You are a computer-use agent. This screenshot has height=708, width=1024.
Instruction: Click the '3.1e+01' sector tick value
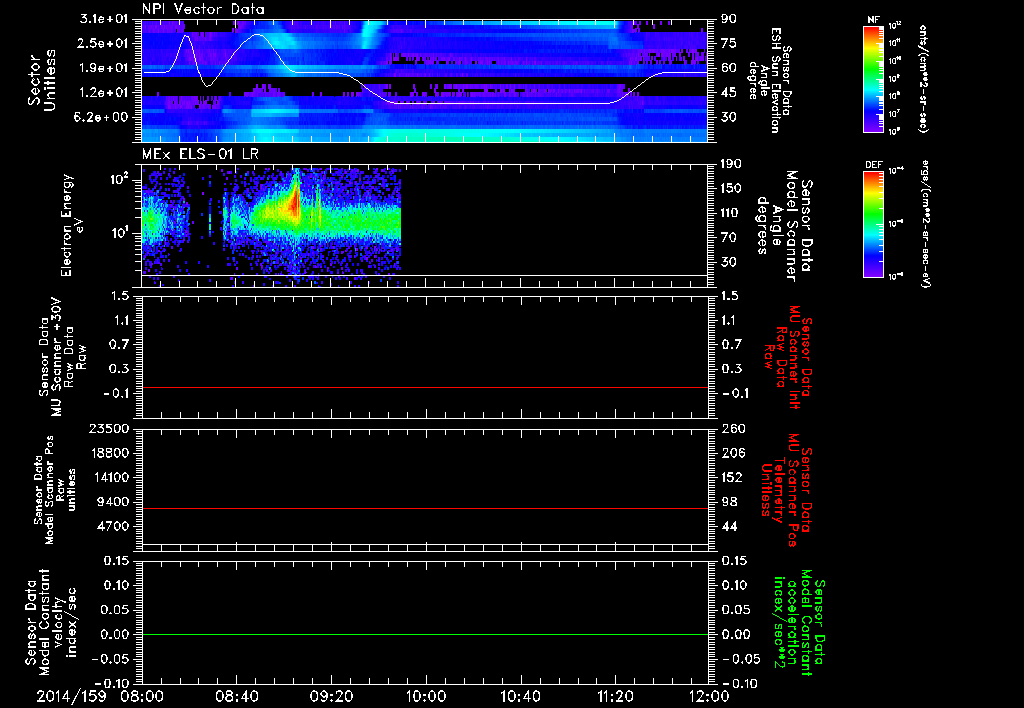pyautogui.click(x=104, y=19)
